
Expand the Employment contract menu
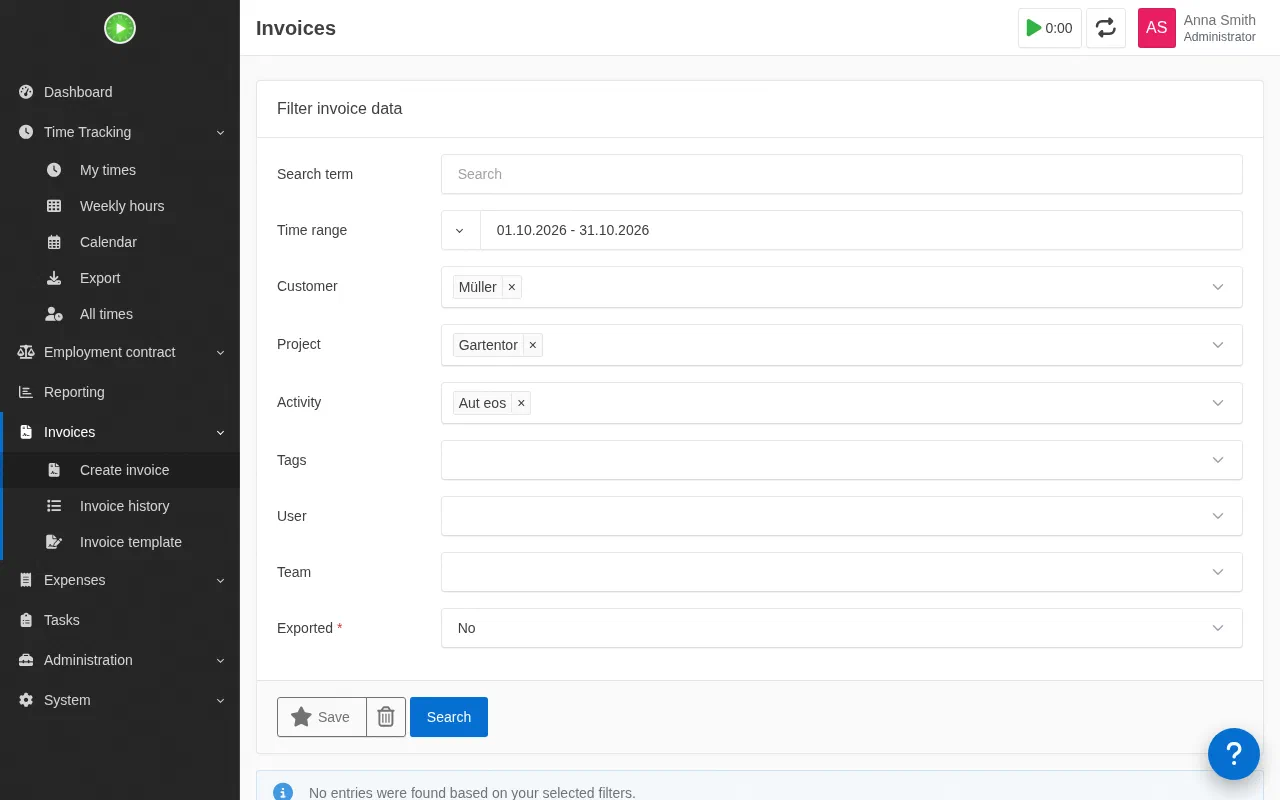[120, 352]
